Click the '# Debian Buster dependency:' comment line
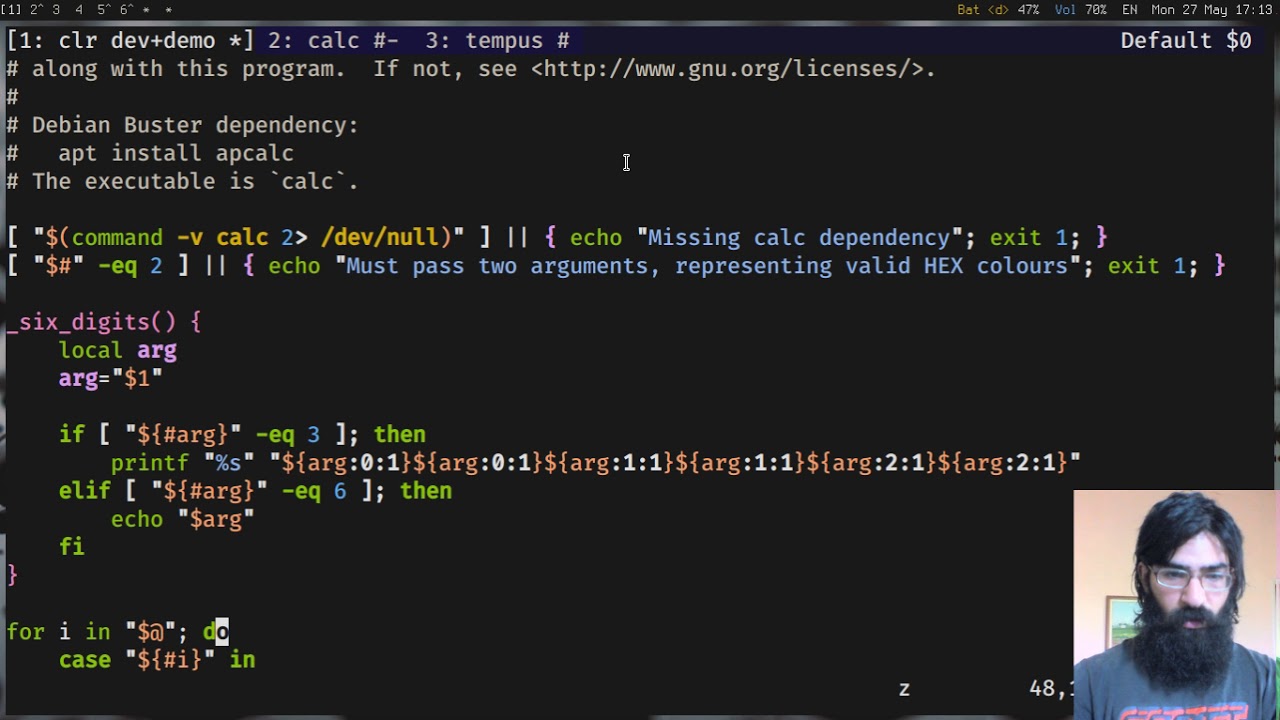This screenshot has width=1280, height=720. coord(182,125)
